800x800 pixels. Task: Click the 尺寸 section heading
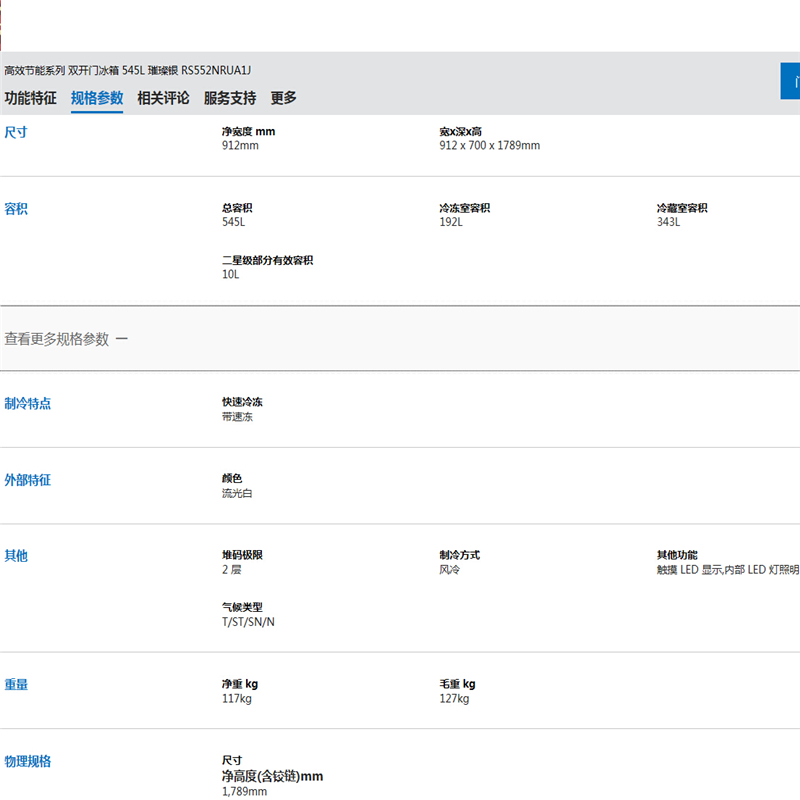[x=16, y=133]
